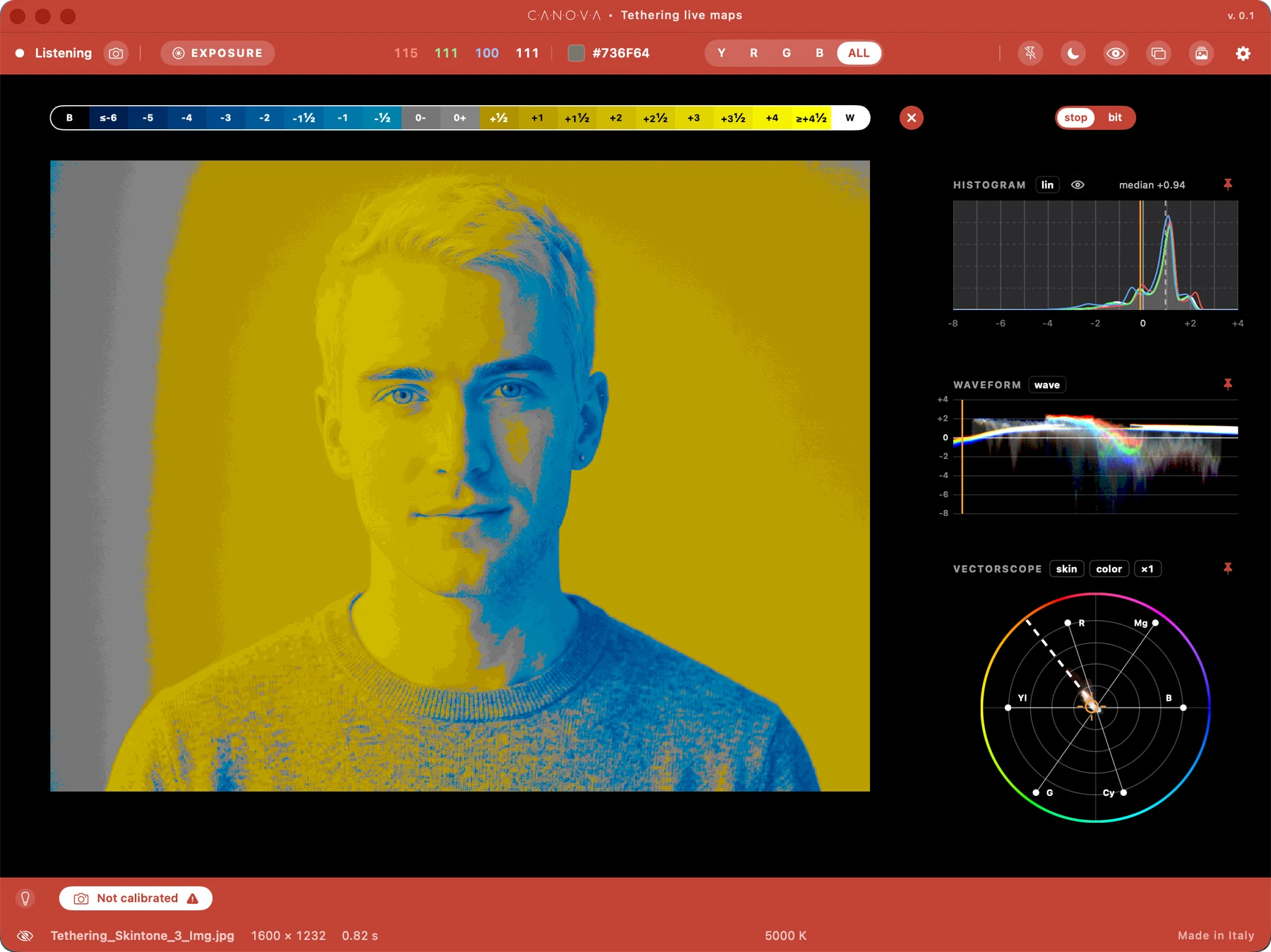The width and height of the screenshot is (1271, 952).
Task: Open the overlapping windows icon
Action: 1158,53
